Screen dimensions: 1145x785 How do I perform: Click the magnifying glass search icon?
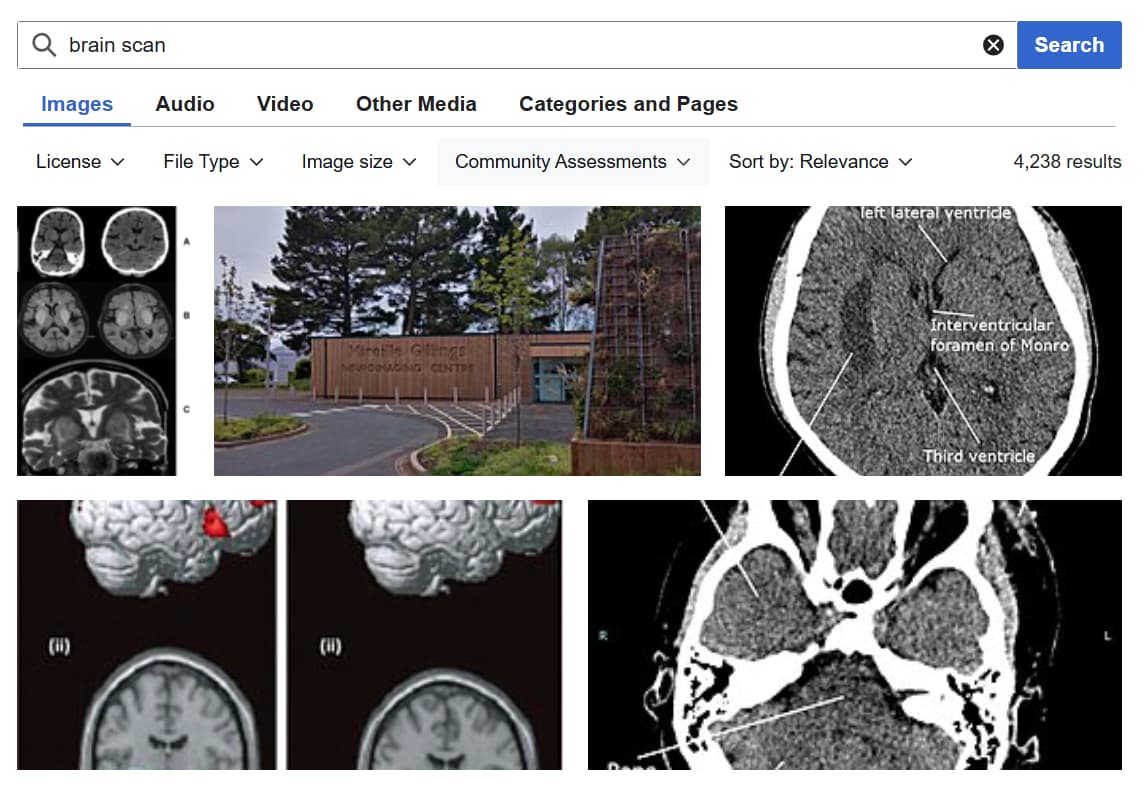tap(44, 45)
